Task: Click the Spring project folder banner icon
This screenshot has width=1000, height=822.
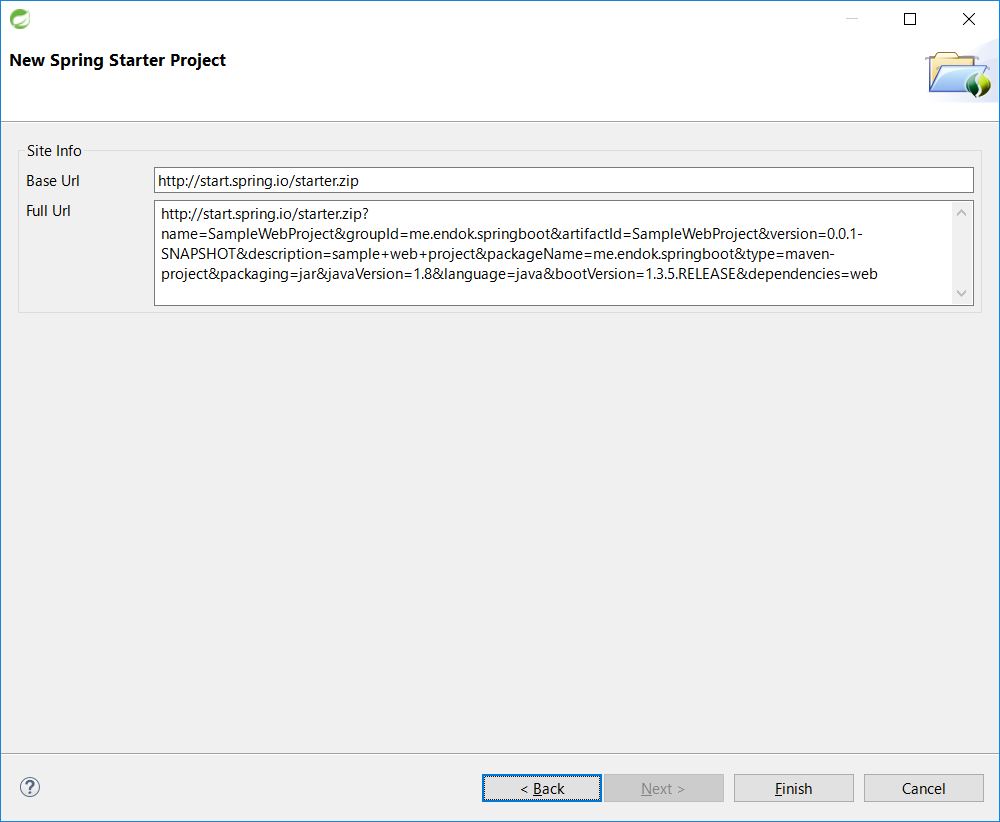Action: click(959, 74)
